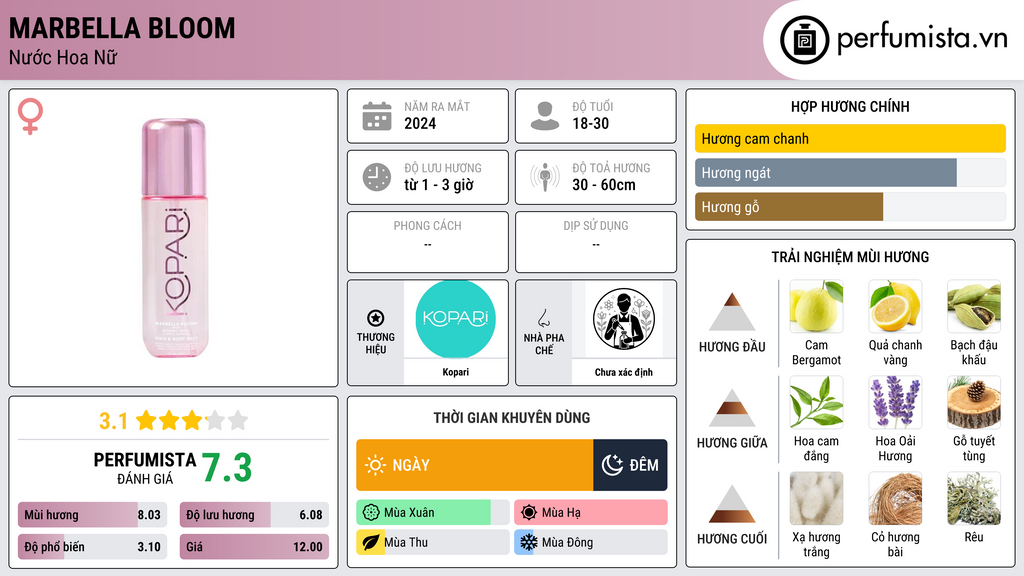
Task: Click the MARBELLA BLOOM title
Action: (x=122, y=29)
